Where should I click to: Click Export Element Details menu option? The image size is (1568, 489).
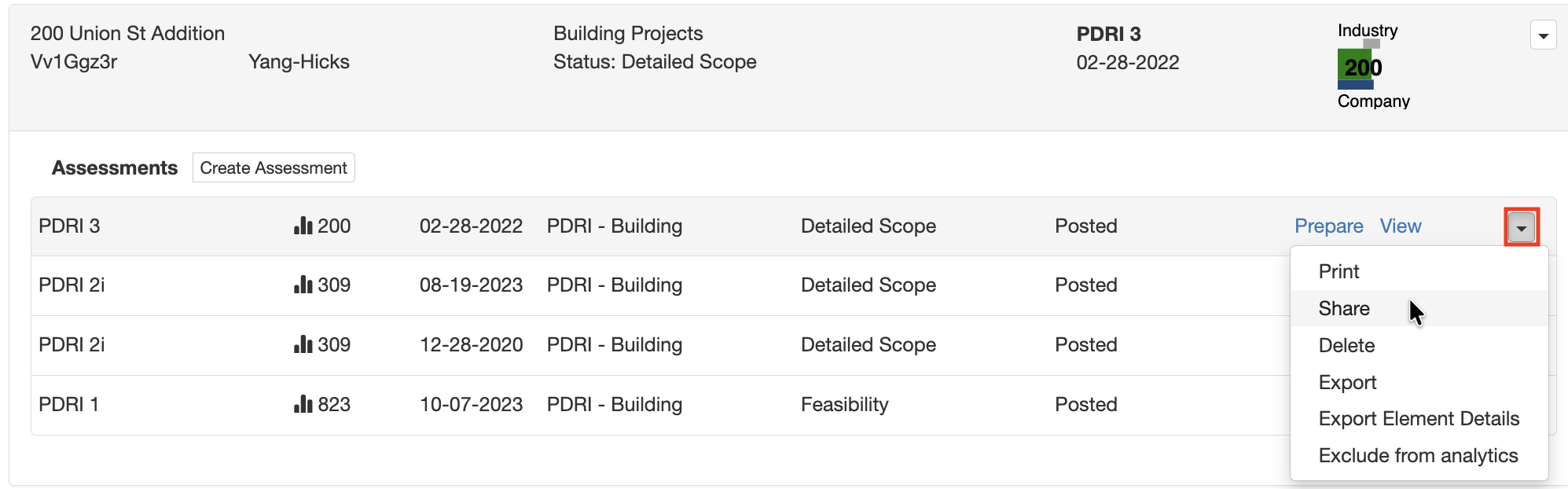1419,419
